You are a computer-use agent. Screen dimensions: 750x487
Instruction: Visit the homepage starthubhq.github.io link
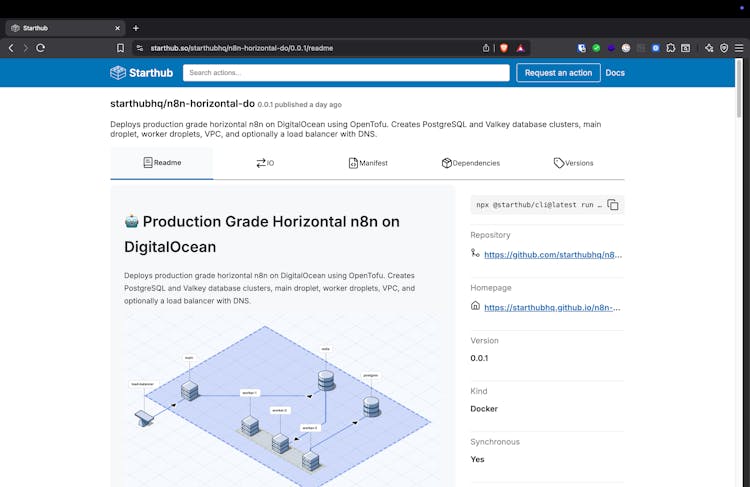tap(552, 307)
